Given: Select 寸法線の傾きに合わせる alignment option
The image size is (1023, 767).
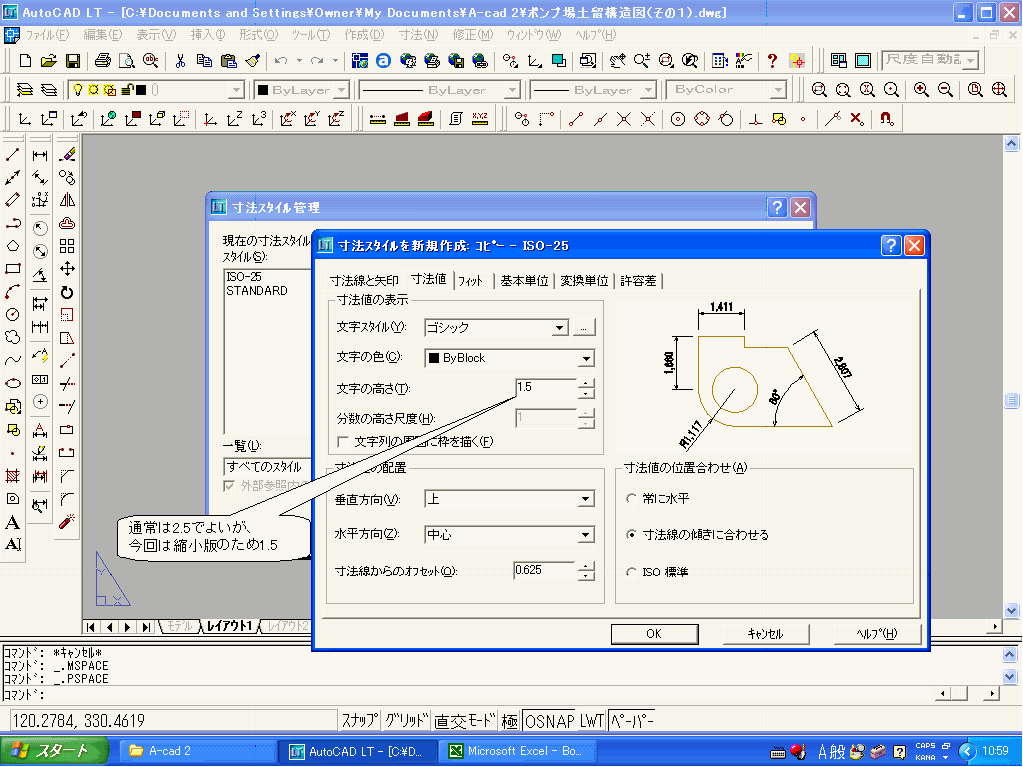Looking at the screenshot, I should coord(631,535).
